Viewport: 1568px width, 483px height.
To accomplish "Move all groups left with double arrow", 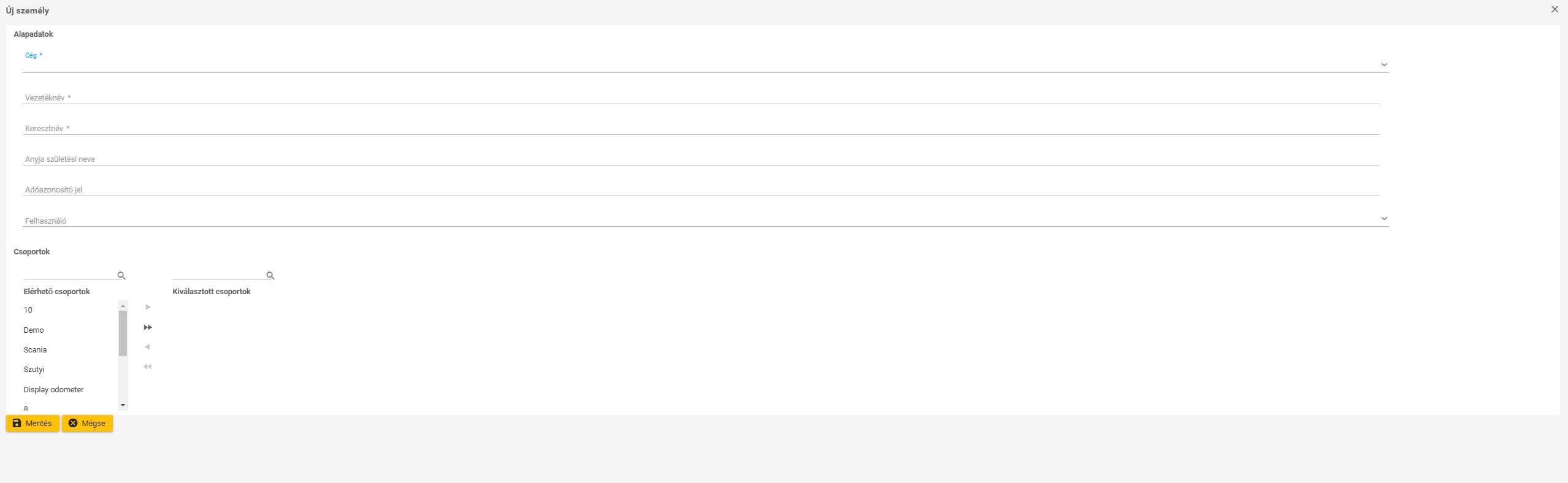I will (x=147, y=367).
